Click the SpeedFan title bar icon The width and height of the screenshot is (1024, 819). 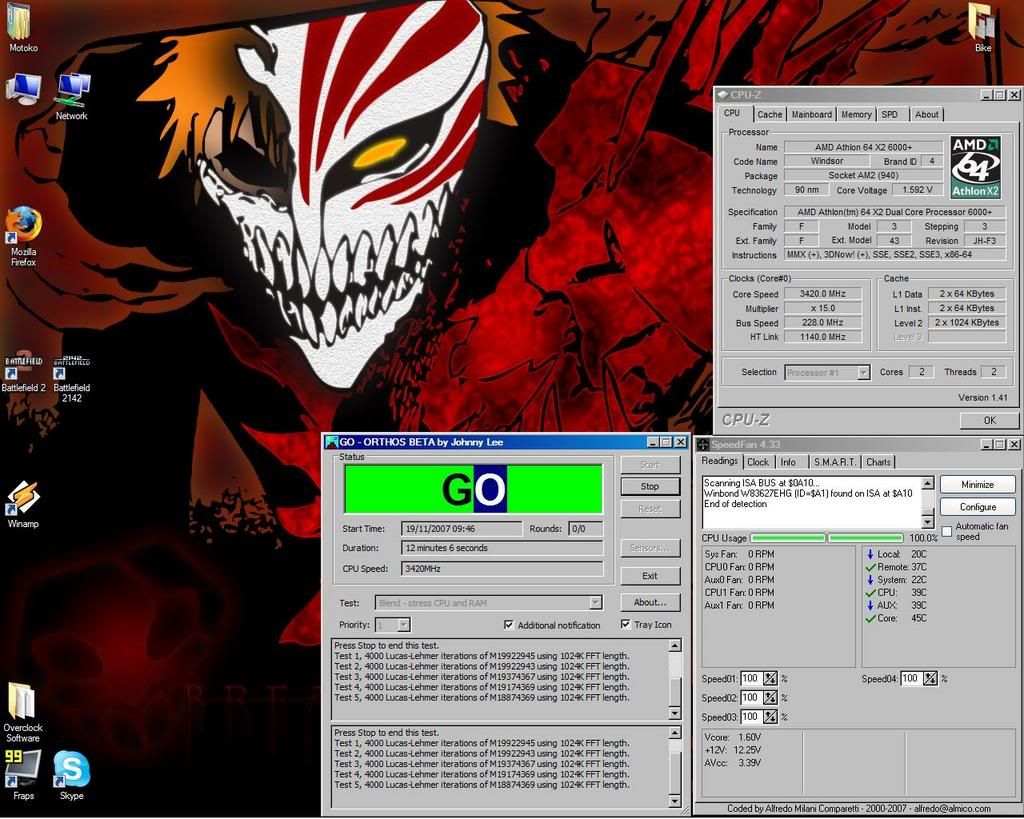coord(703,445)
